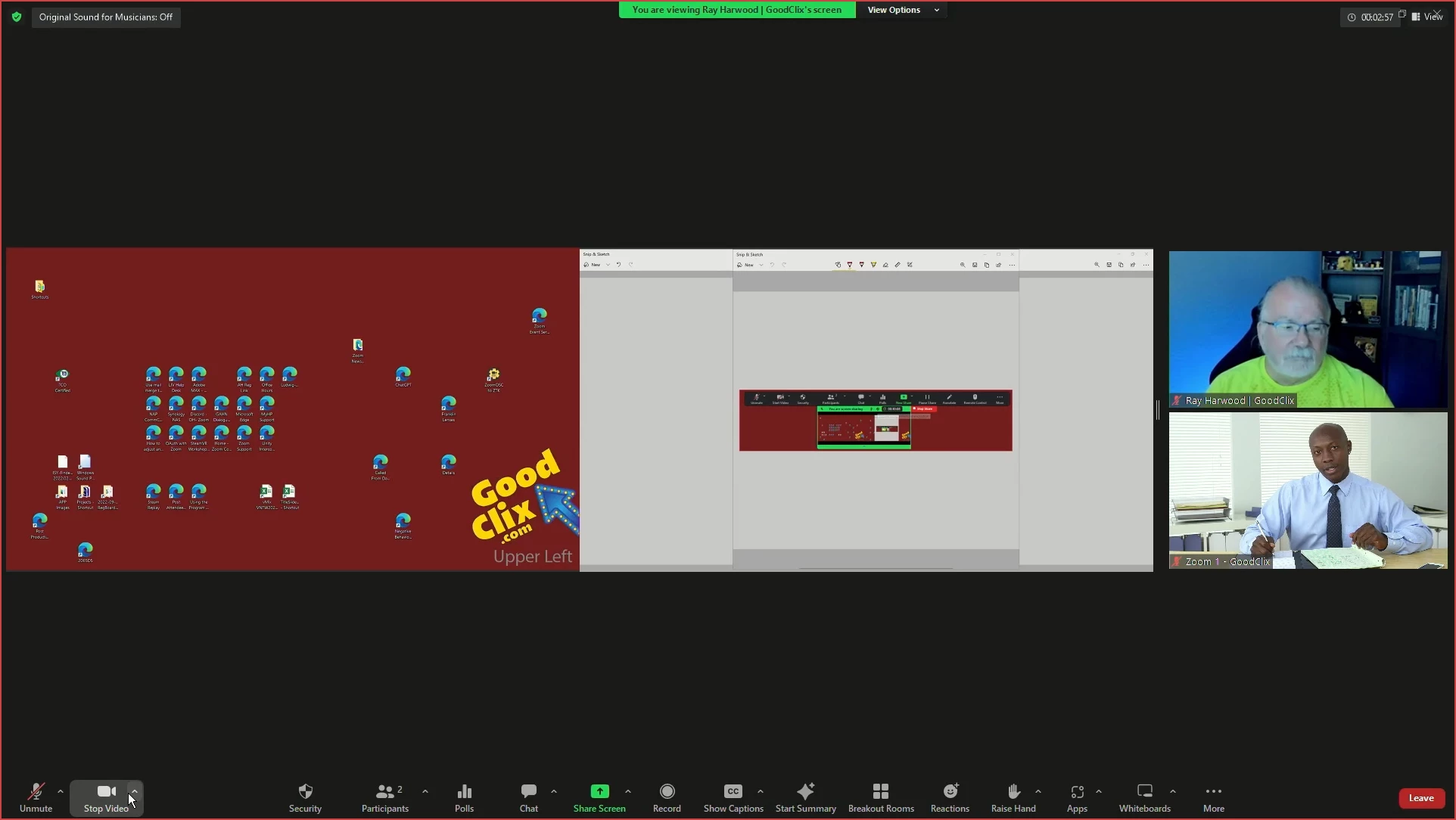
Task: Click the green Share Screen icon
Action: (x=599, y=791)
